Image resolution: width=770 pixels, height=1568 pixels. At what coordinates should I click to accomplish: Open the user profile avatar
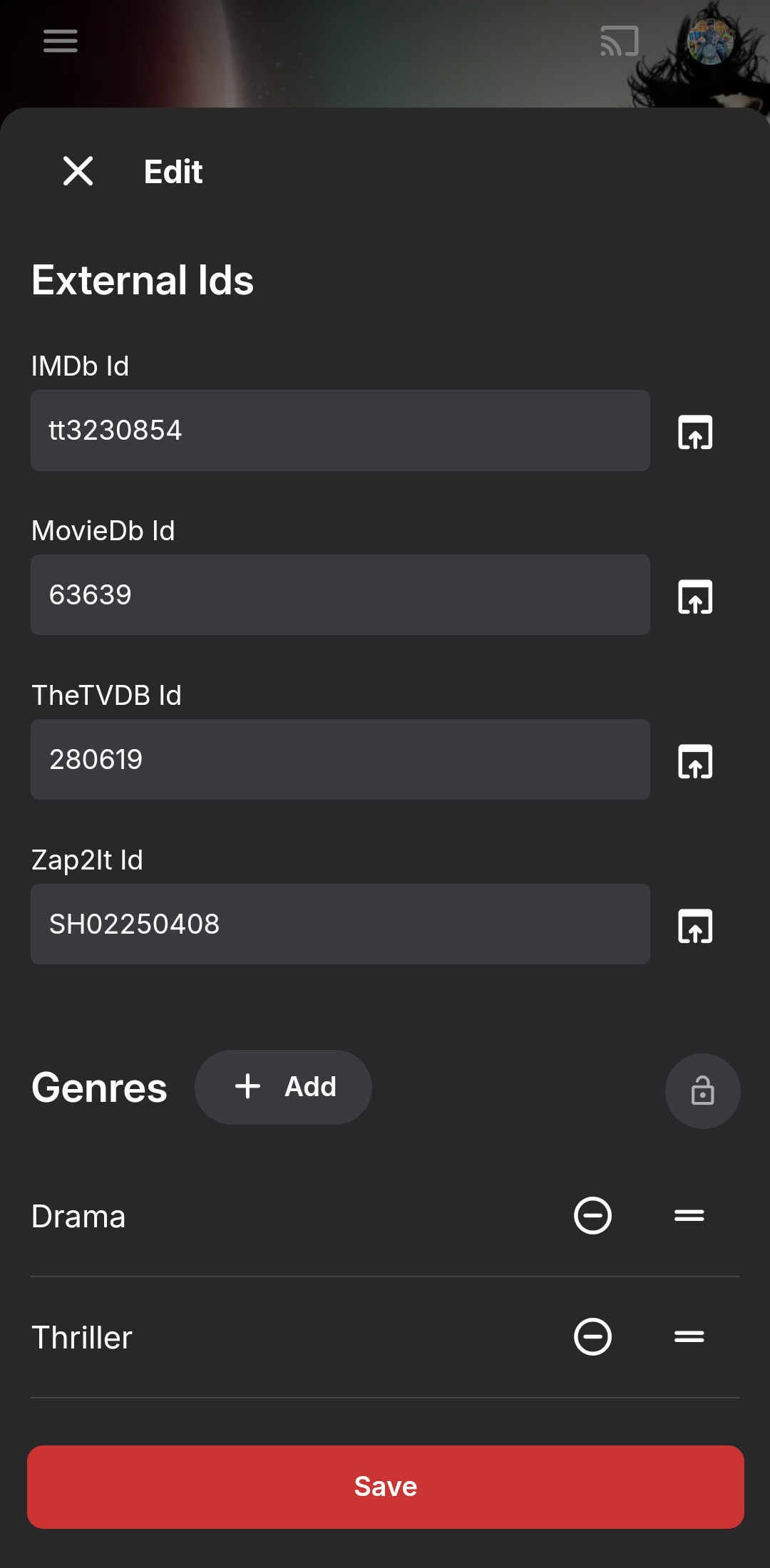pos(710,41)
